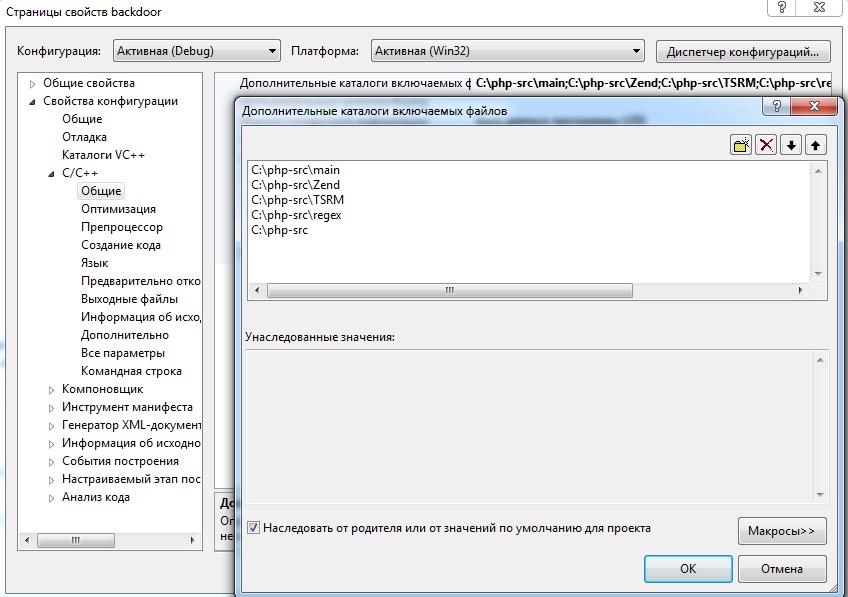Image resolution: width=848 pixels, height=597 pixels.
Task: Toggle the Наследовать от родителя checkbox
Action: coord(253,527)
